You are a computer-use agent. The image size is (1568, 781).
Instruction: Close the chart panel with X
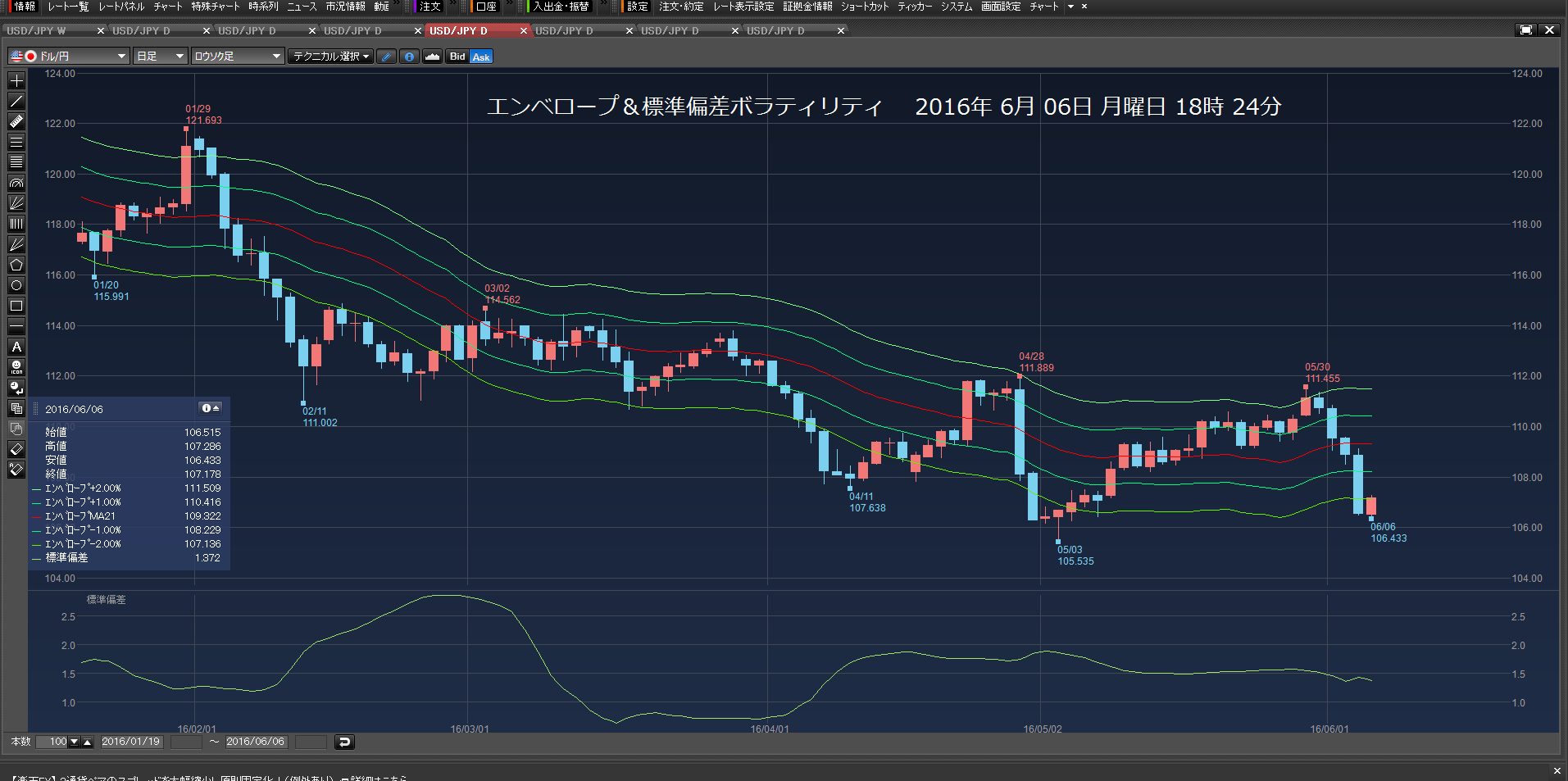(x=1549, y=30)
